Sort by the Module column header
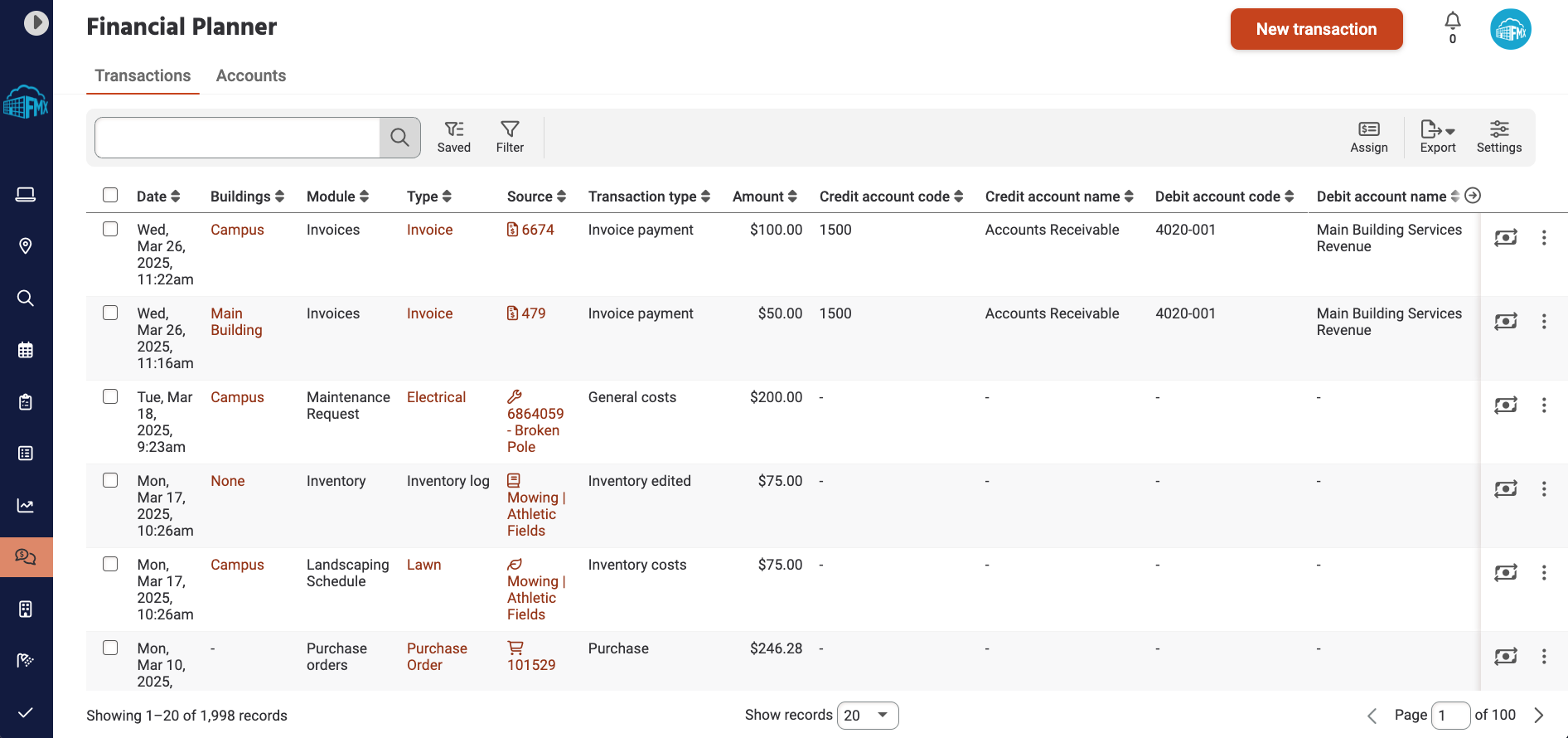Image resolution: width=1568 pixels, height=738 pixels. [337, 197]
